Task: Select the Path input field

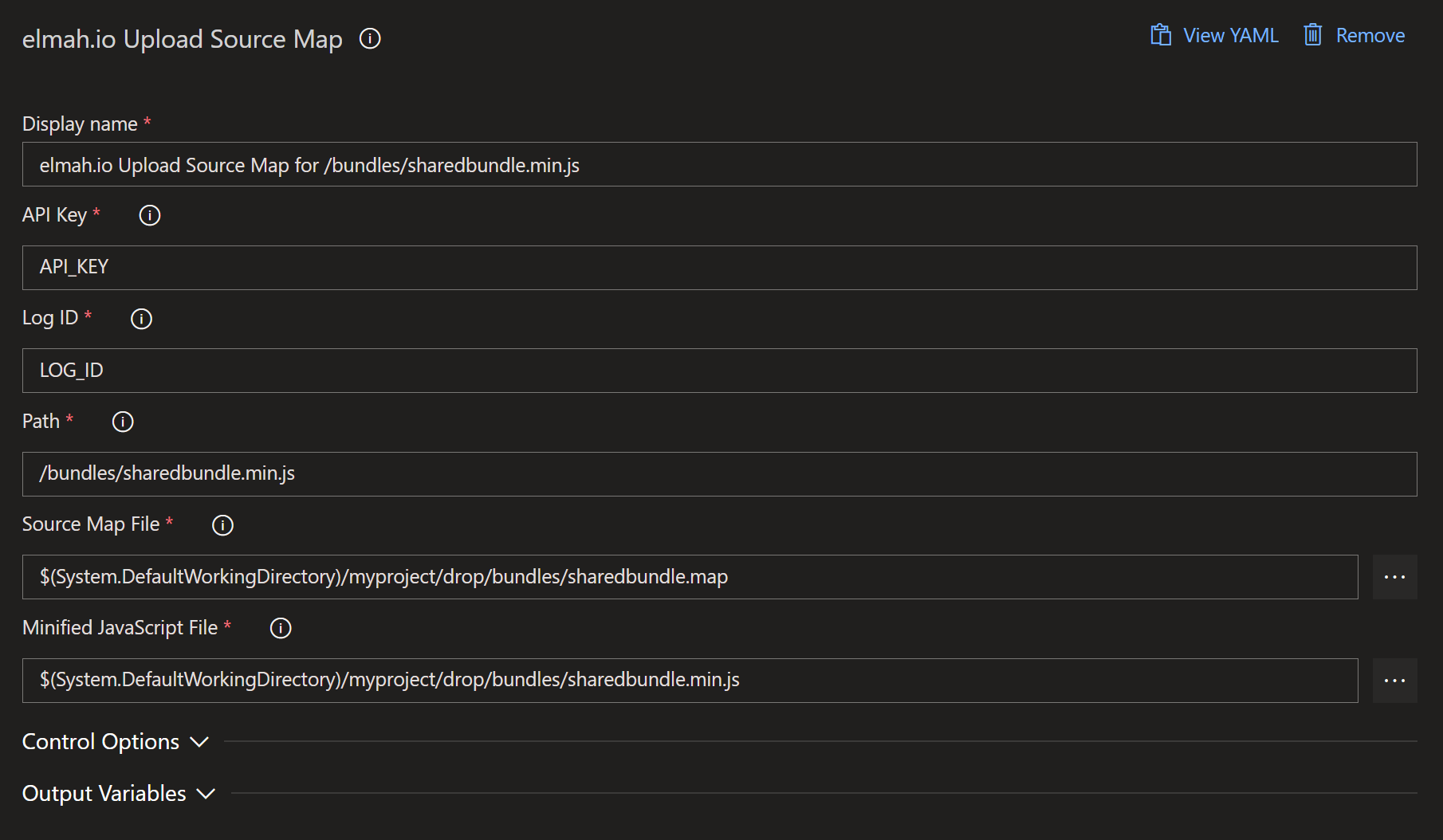Action: [719, 474]
